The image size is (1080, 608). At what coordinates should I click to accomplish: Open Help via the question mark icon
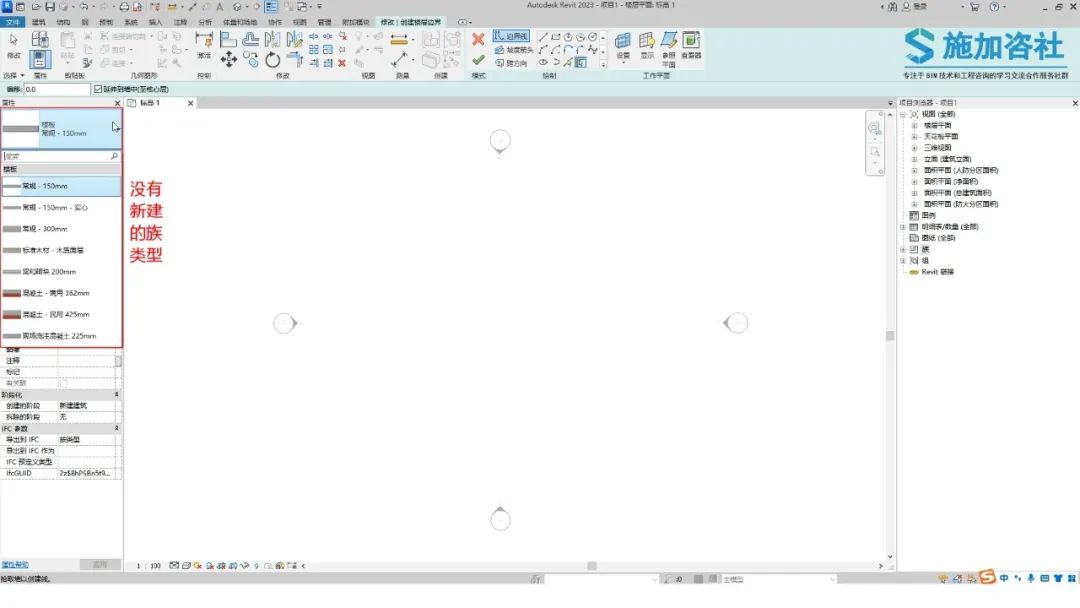(994, 7)
